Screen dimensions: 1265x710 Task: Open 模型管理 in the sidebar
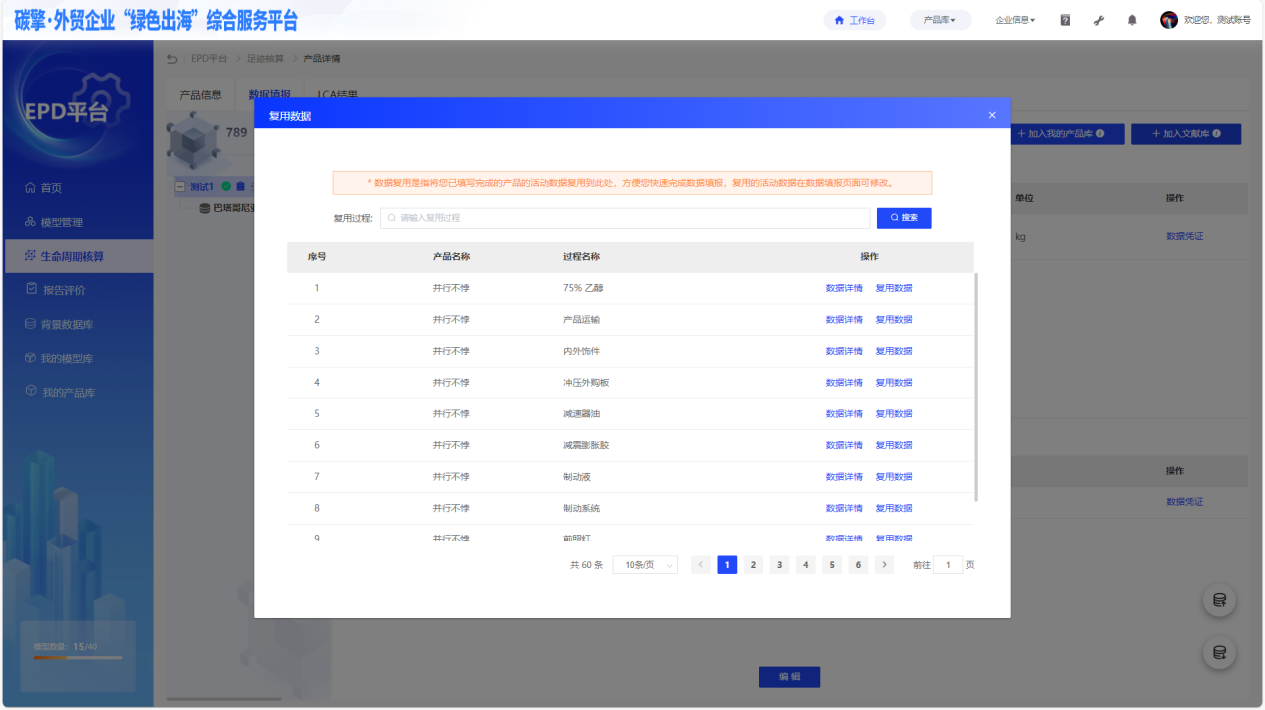tap(61, 222)
